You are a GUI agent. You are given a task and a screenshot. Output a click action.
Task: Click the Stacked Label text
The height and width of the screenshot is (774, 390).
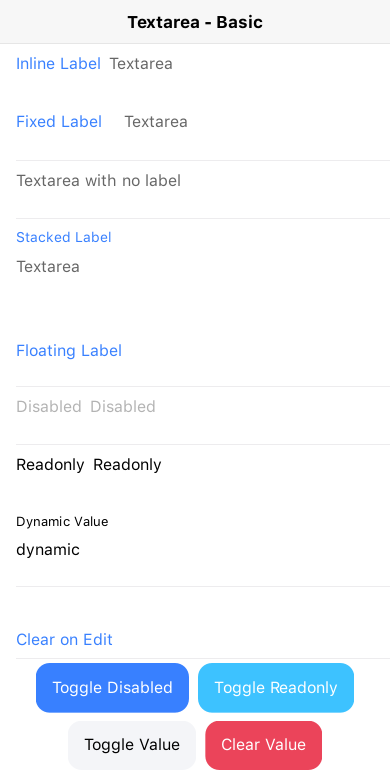64,237
